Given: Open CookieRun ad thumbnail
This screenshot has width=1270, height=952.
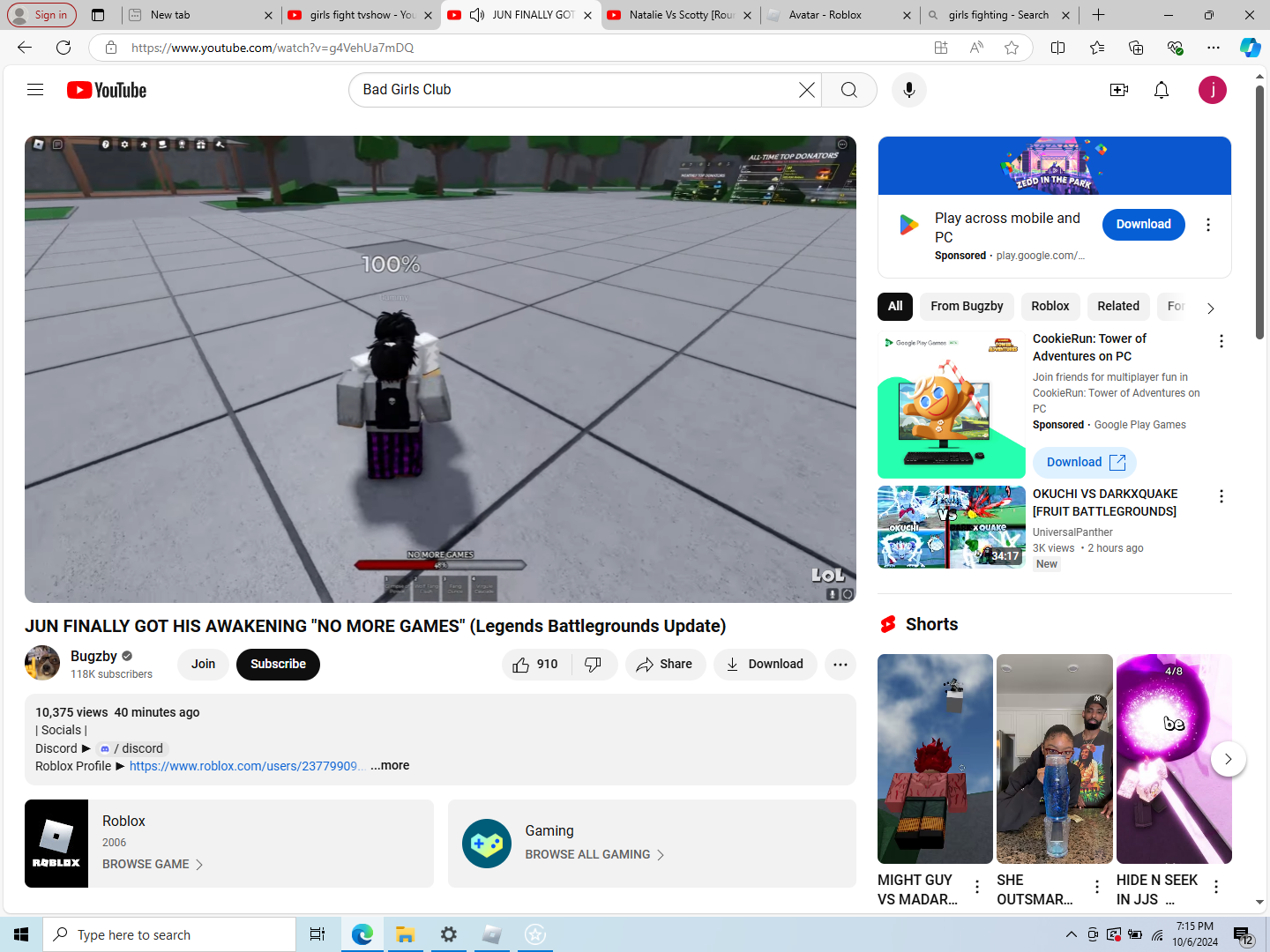Looking at the screenshot, I should pyautogui.click(x=952, y=405).
